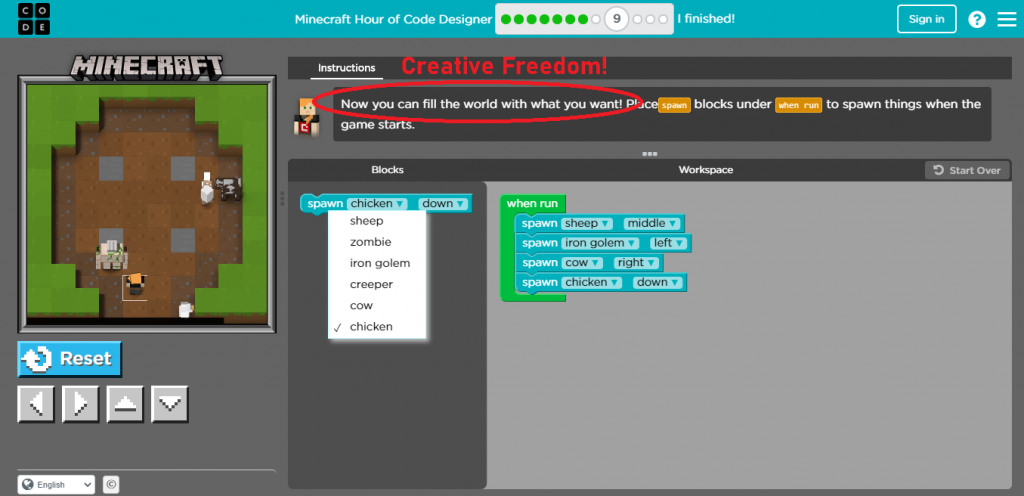Open the hamburger menu icon
The height and width of the screenshot is (496, 1024).
pyautogui.click(x=1007, y=19)
